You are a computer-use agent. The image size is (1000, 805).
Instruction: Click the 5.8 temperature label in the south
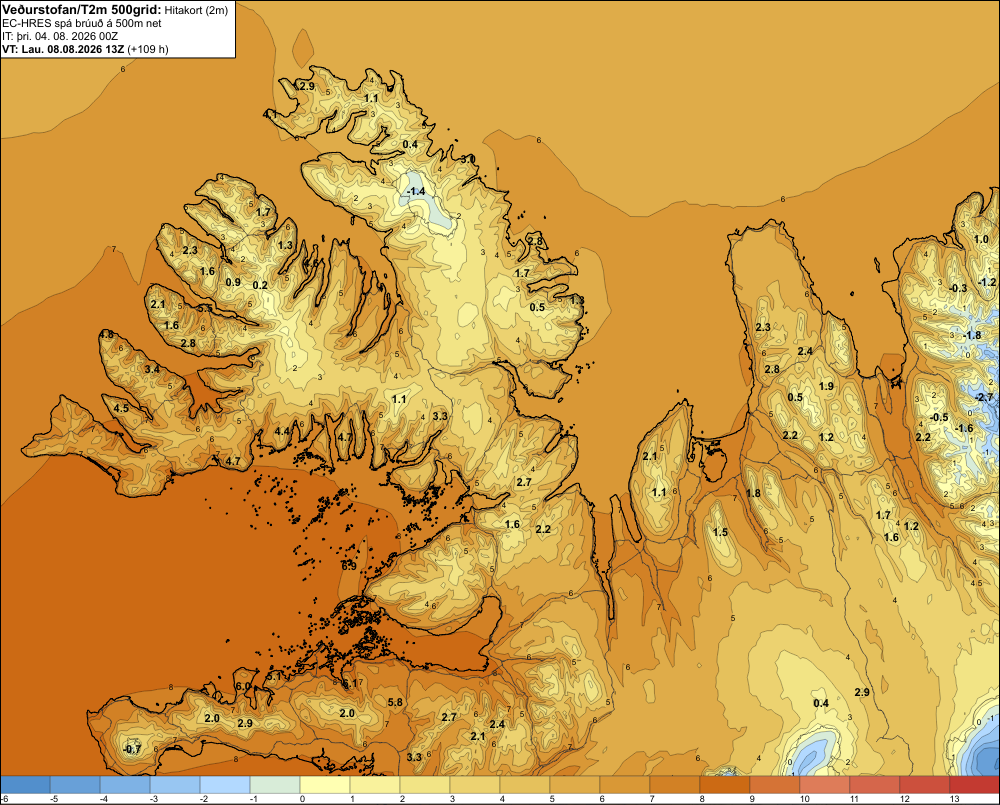point(395,702)
